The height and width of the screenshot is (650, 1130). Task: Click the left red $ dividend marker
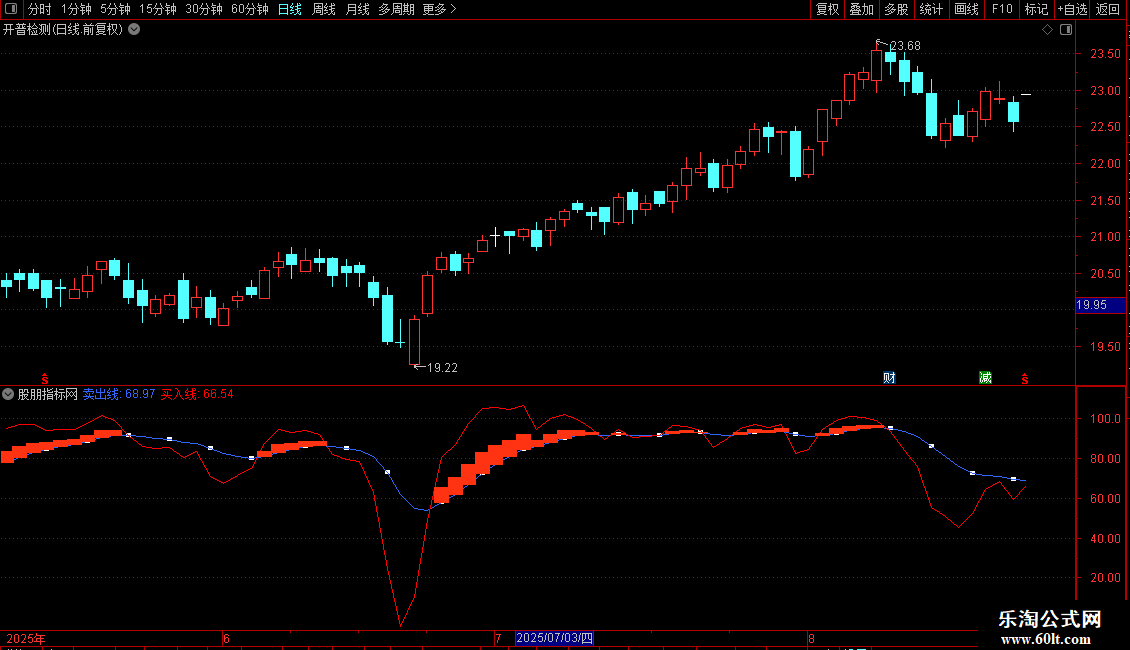(45, 378)
